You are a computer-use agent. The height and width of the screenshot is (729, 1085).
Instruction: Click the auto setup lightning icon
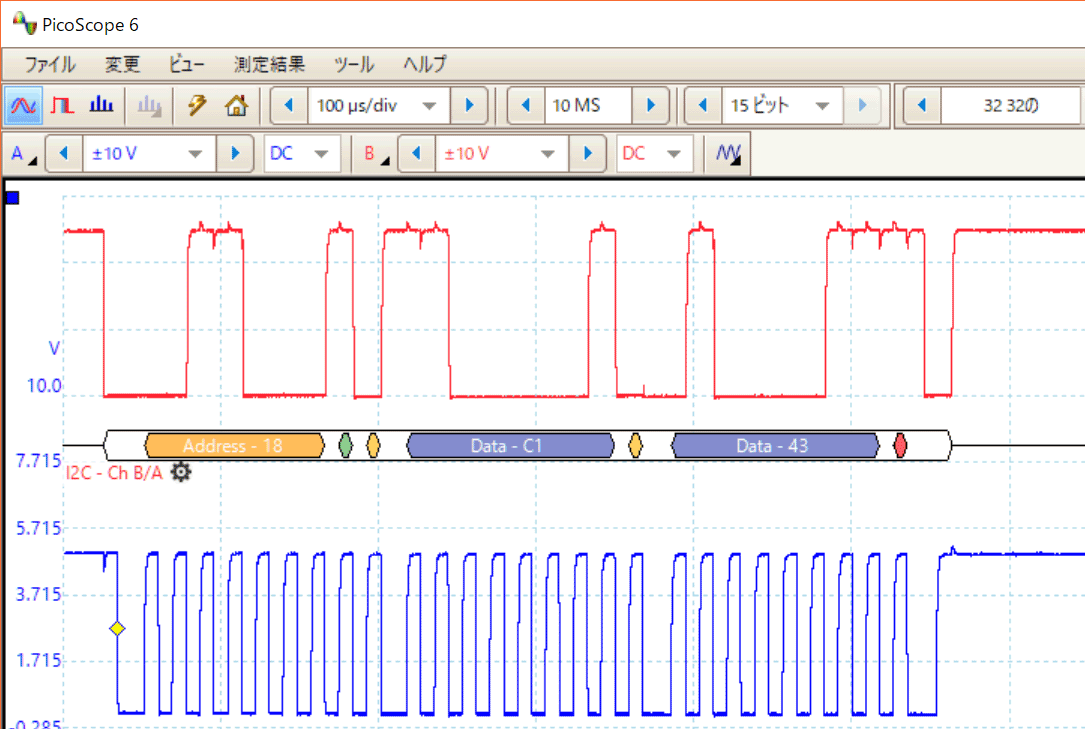(x=197, y=105)
